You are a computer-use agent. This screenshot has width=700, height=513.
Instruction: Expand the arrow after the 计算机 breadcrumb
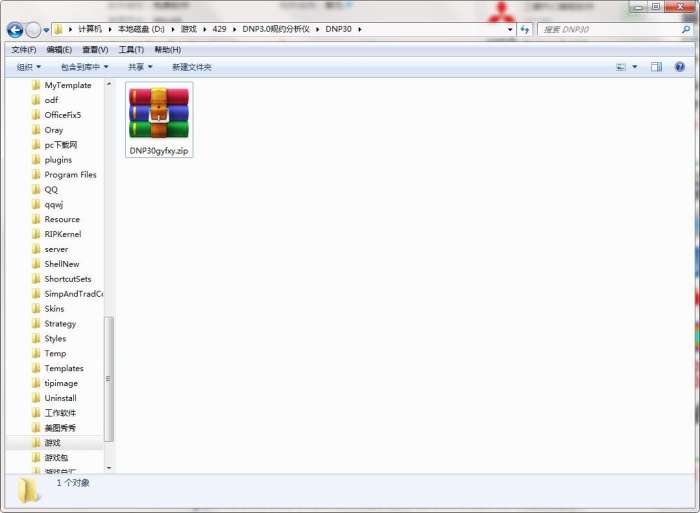click(110, 29)
